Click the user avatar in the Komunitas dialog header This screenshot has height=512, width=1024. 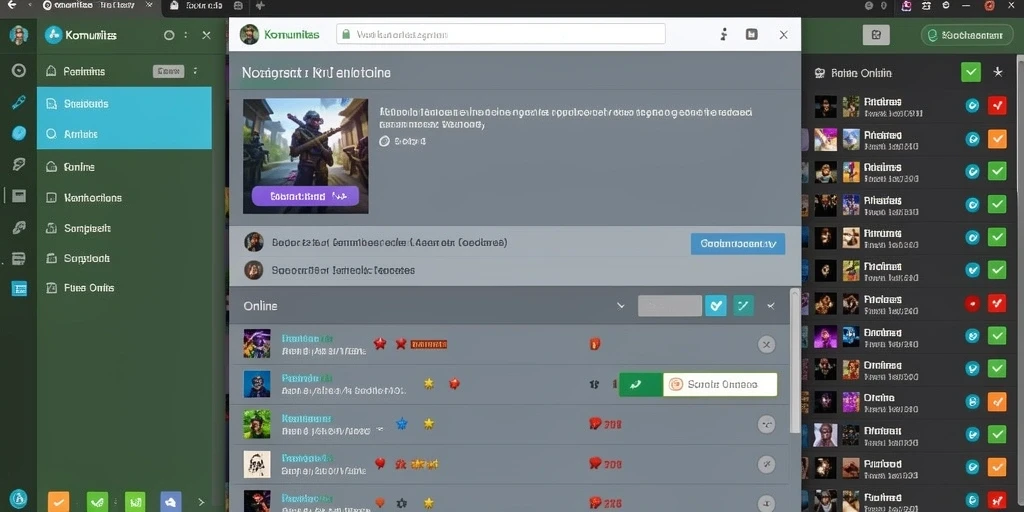pyautogui.click(x=249, y=34)
